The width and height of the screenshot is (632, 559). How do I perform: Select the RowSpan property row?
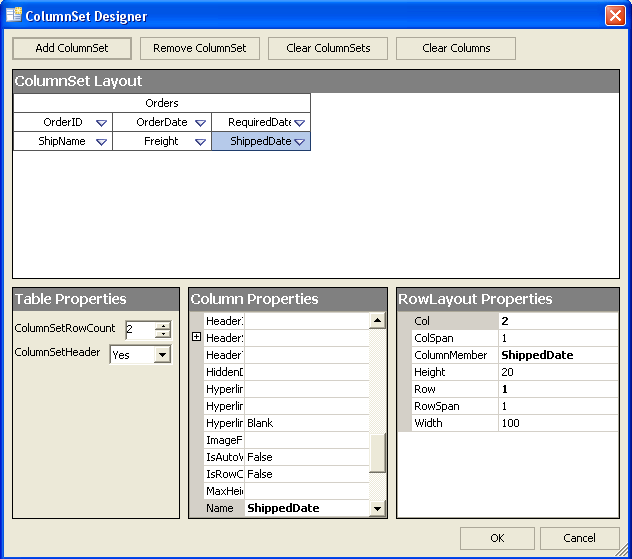515,406
